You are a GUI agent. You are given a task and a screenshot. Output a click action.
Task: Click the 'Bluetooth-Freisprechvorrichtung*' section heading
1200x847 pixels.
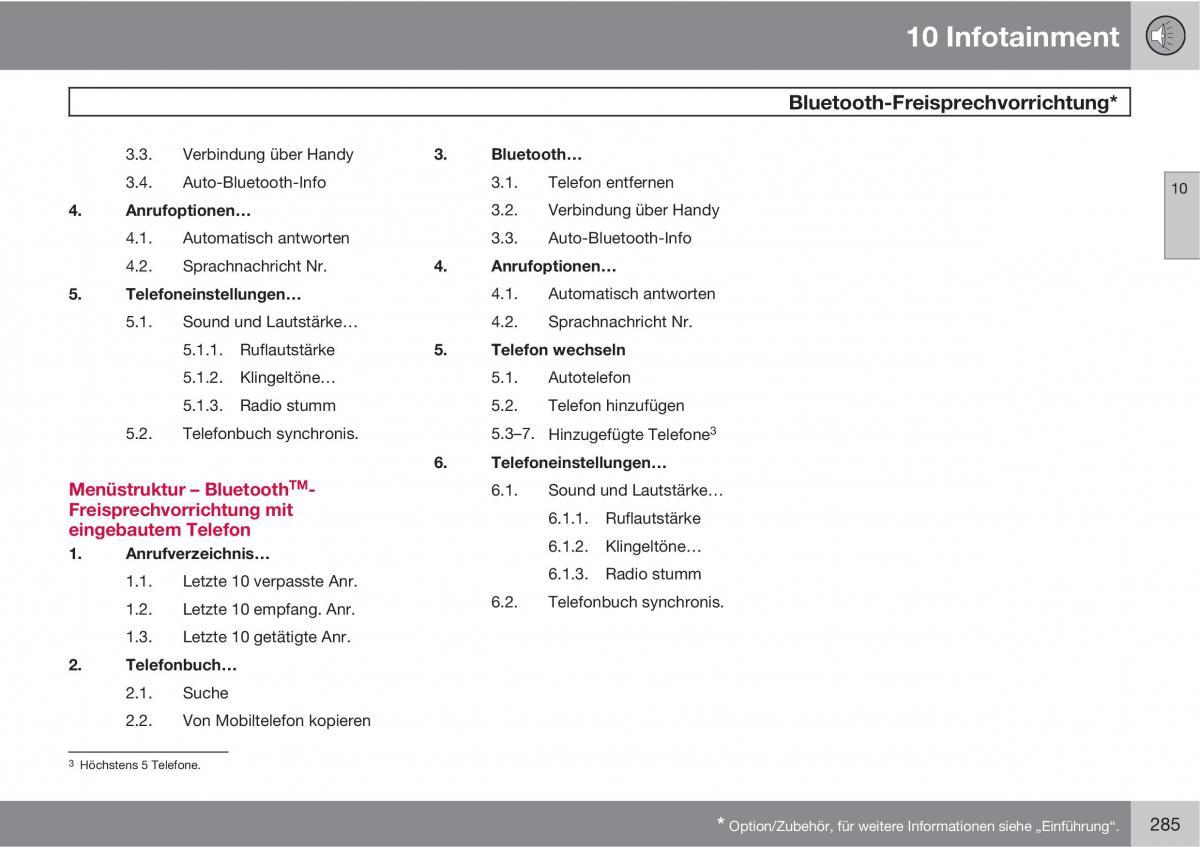pos(952,102)
